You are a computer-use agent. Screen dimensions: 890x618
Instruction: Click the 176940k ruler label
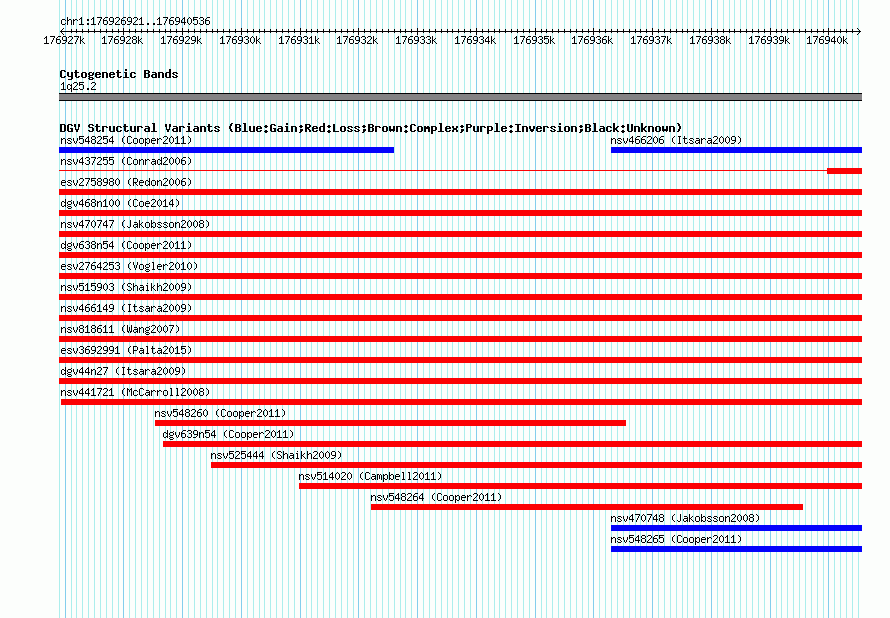pos(827,40)
